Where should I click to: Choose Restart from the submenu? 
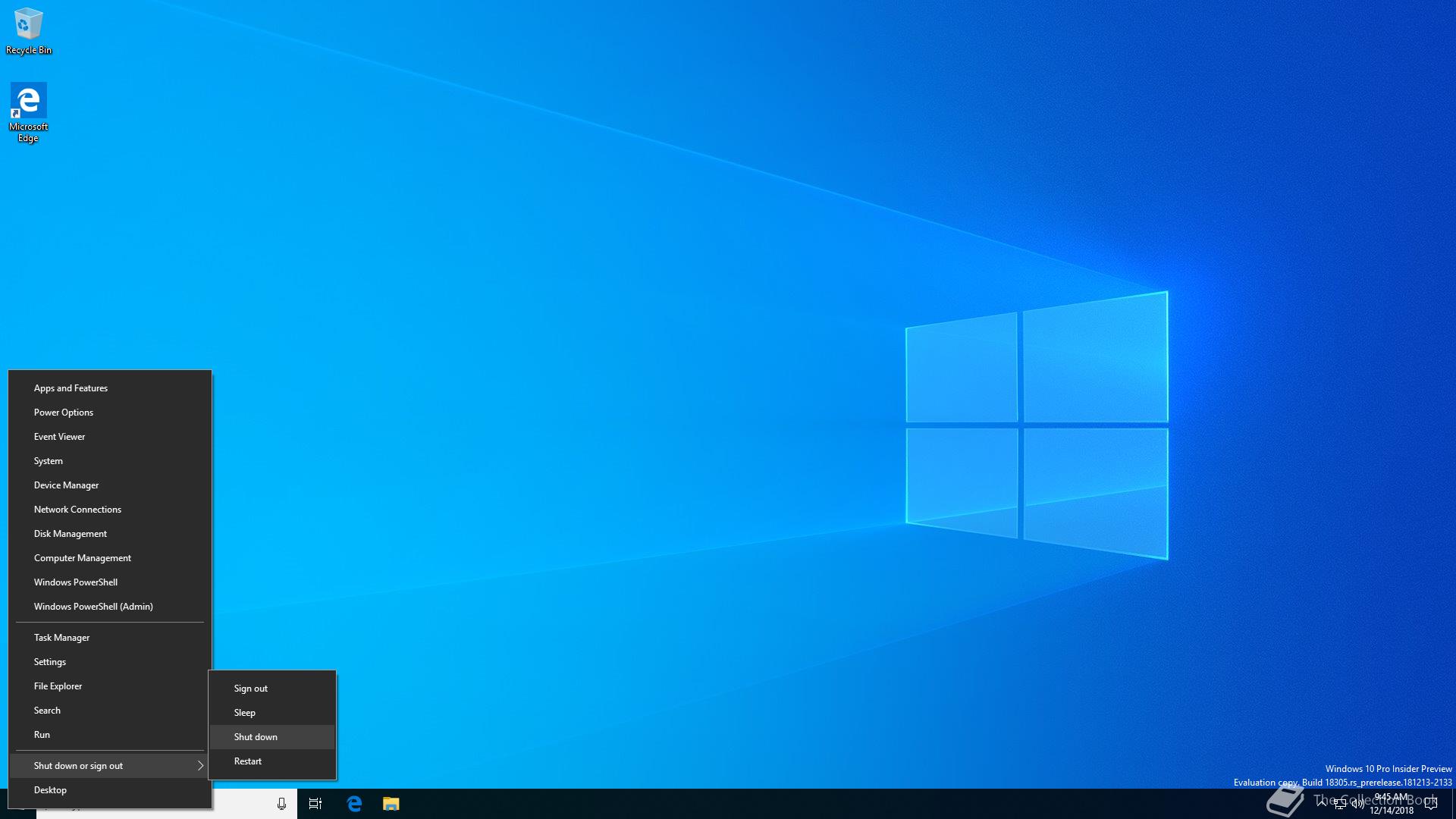pos(272,761)
